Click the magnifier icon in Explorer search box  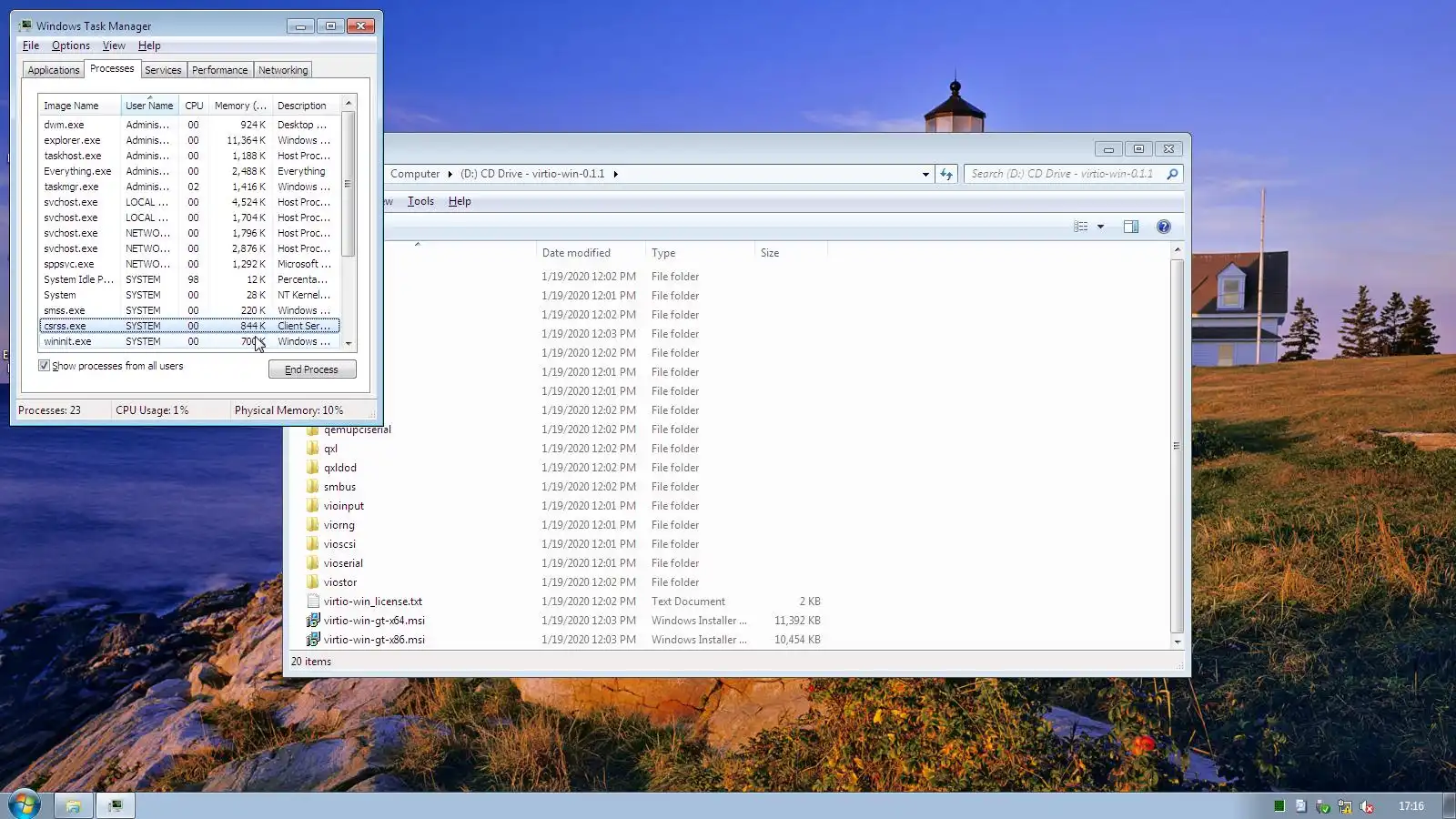tap(1172, 174)
